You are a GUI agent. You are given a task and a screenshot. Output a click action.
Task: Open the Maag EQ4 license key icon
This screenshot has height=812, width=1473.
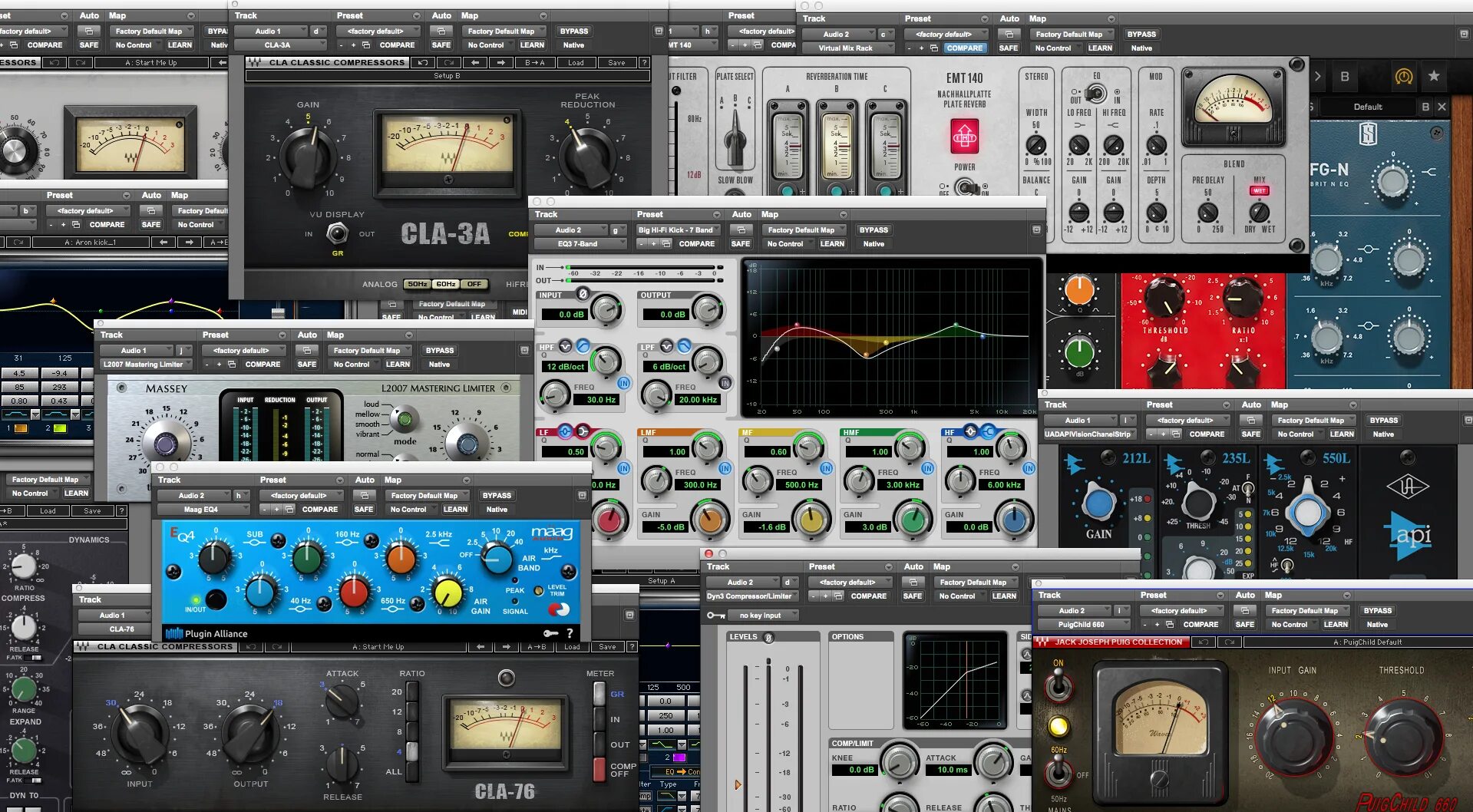point(550,633)
